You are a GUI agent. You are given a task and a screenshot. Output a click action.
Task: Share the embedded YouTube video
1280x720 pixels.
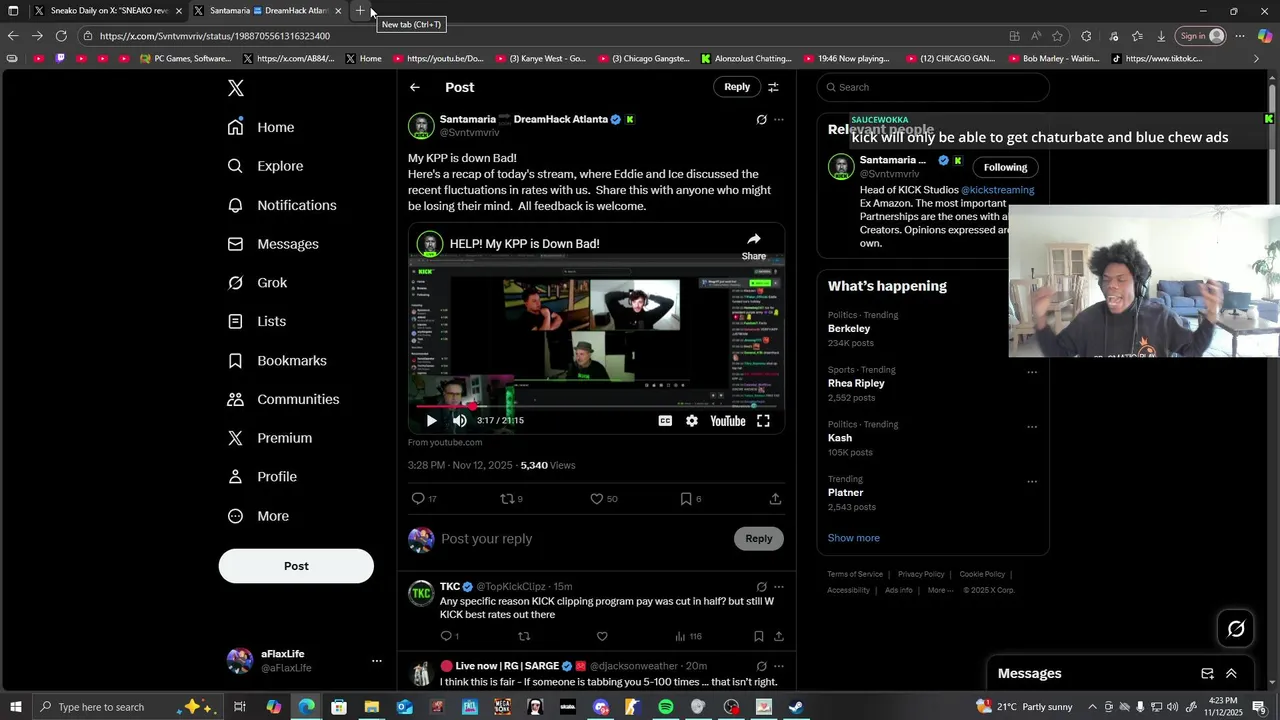tap(754, 245)
